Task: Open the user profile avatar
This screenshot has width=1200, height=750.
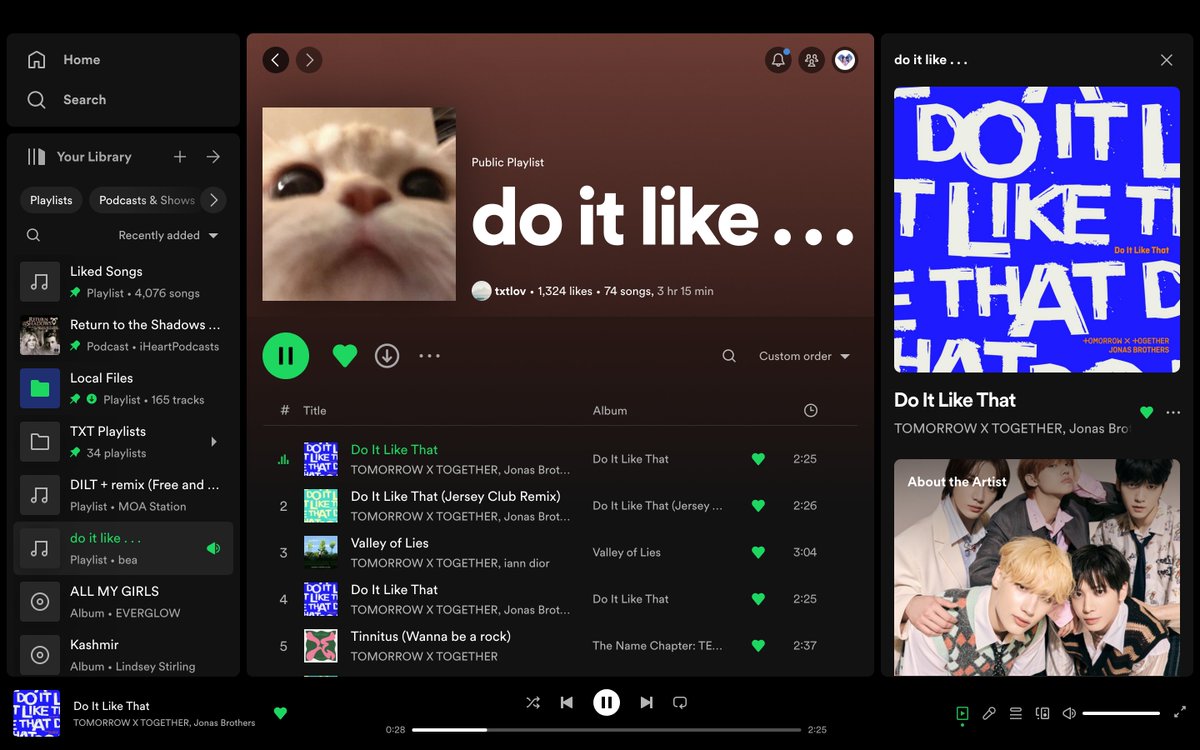Action: pyautogui.click(x=845, y=60)
